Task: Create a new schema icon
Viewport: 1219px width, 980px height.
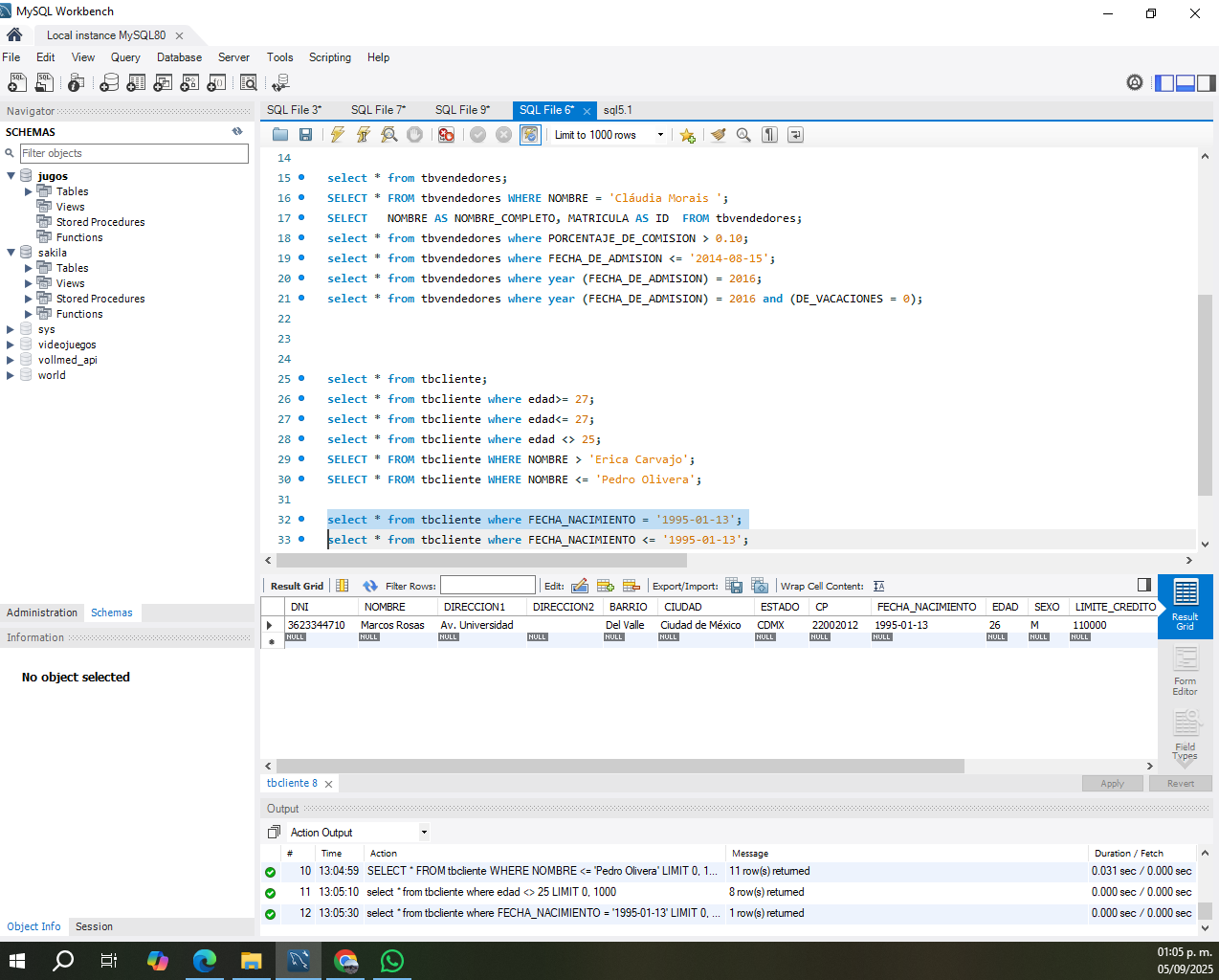Action: point(110,83)
